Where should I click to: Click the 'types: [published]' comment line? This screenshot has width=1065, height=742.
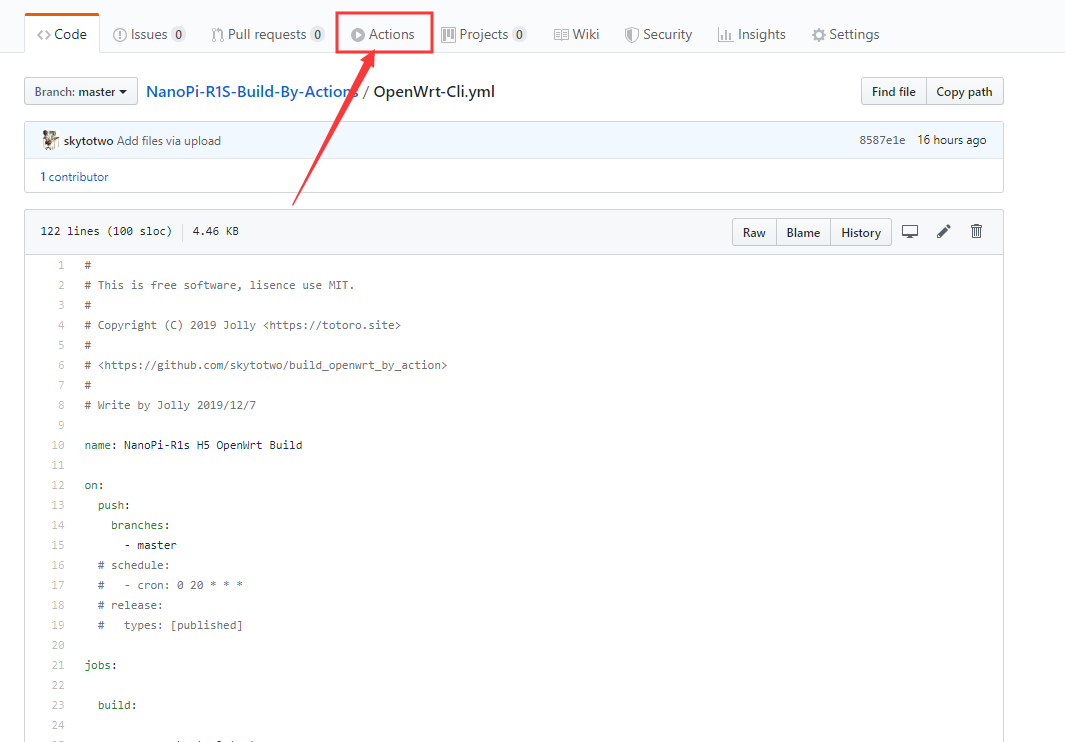point(170,625)
